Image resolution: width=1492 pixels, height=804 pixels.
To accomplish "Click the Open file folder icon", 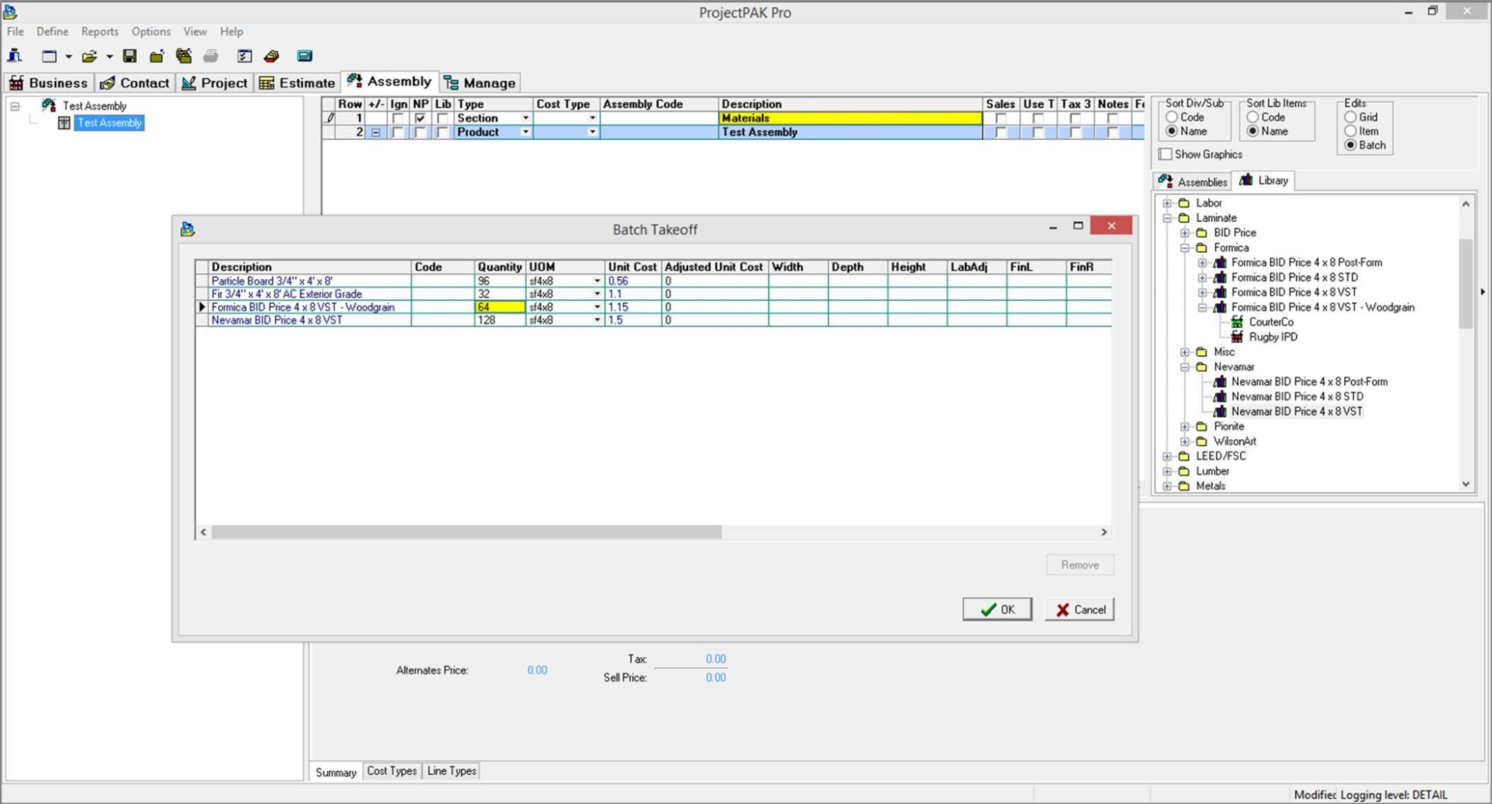I will point(88,56).
